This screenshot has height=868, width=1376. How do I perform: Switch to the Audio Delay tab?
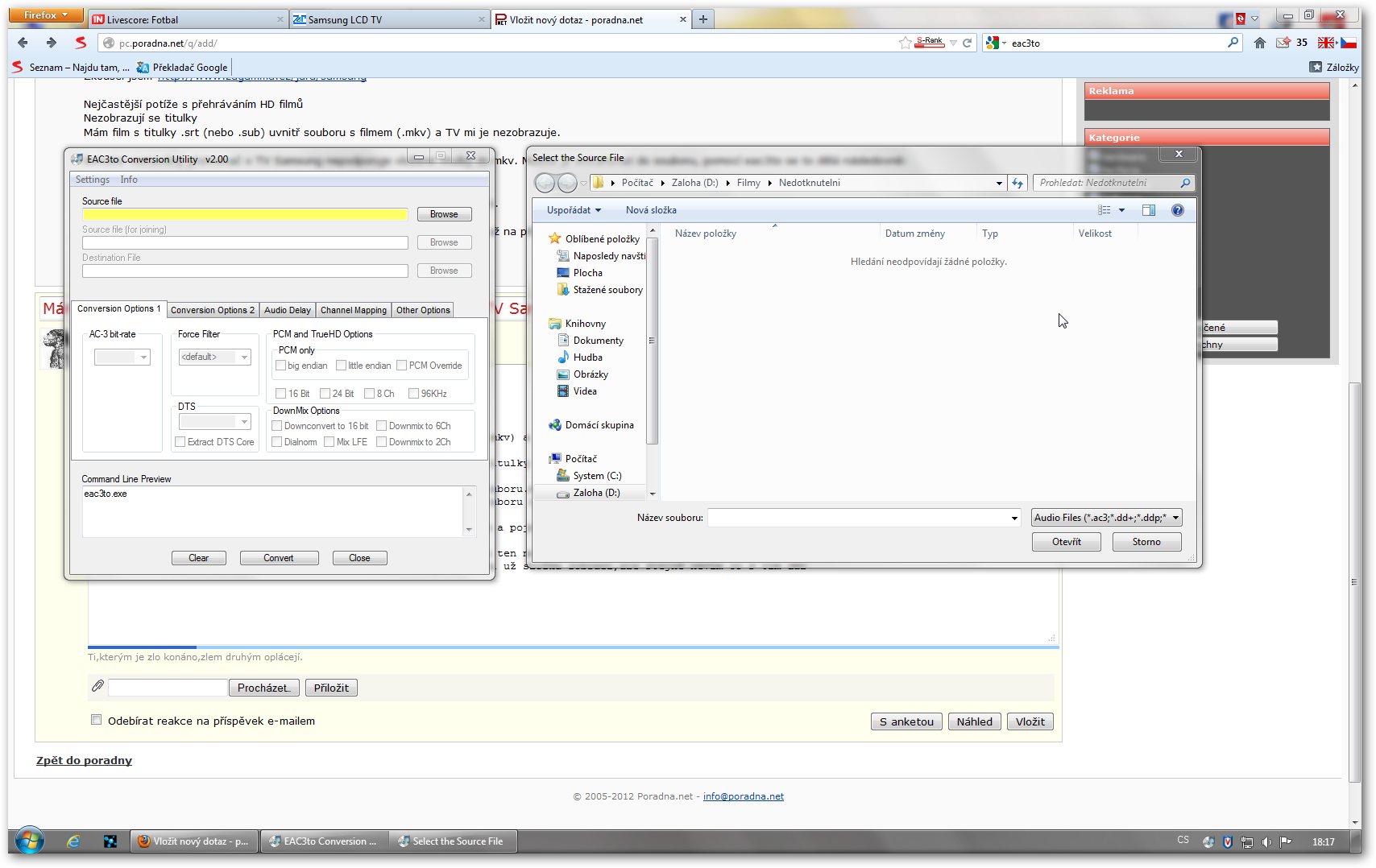(287, 310)
